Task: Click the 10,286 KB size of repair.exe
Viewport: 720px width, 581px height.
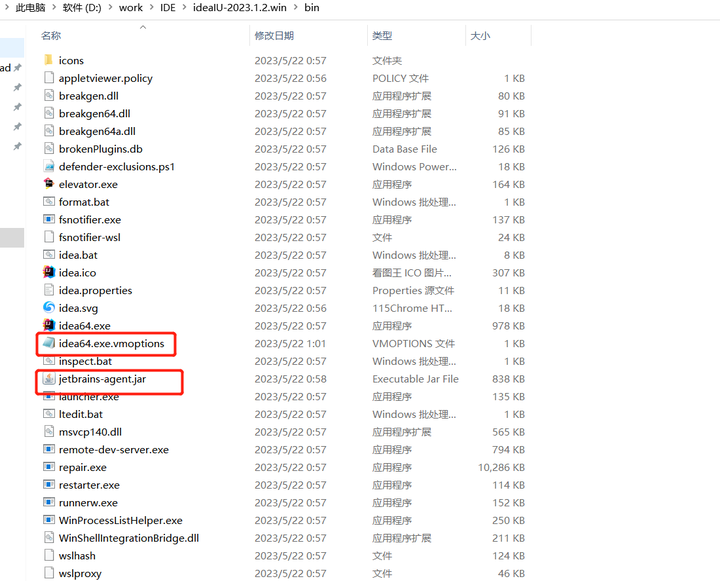Action: coord(501,467)
